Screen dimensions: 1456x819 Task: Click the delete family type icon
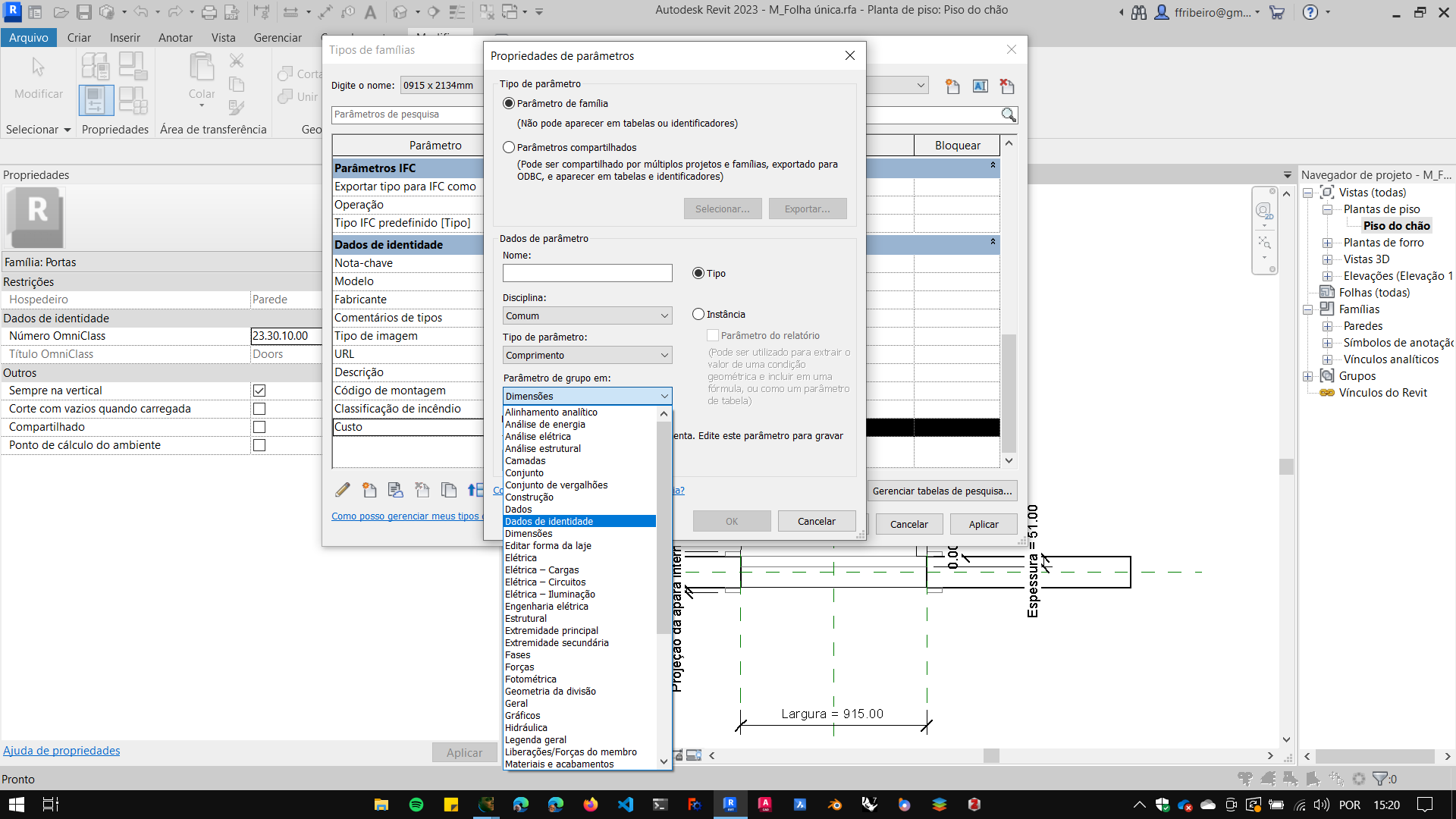coord(1007,86)
